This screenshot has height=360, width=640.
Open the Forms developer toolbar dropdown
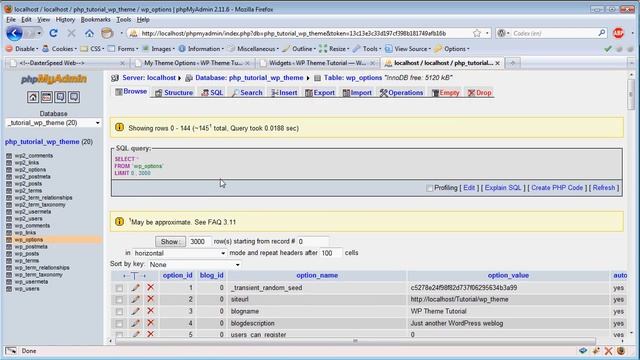pos(123,49)
